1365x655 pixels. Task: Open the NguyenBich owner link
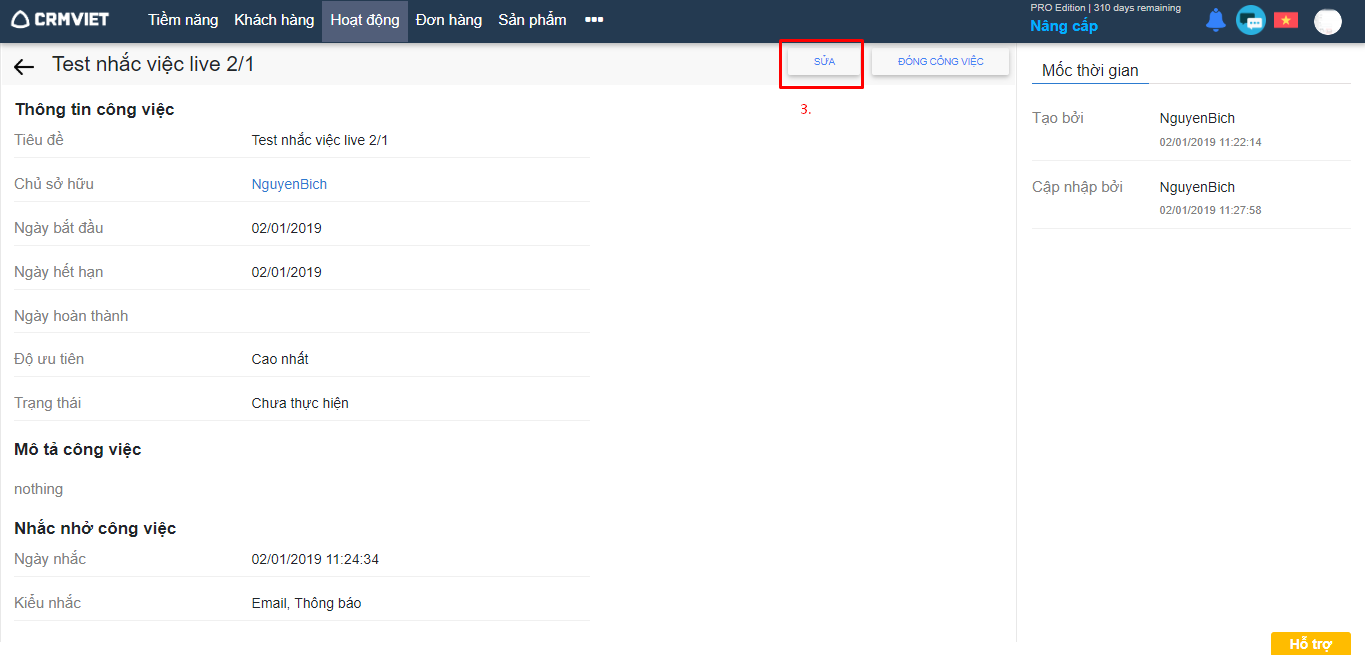289,184
